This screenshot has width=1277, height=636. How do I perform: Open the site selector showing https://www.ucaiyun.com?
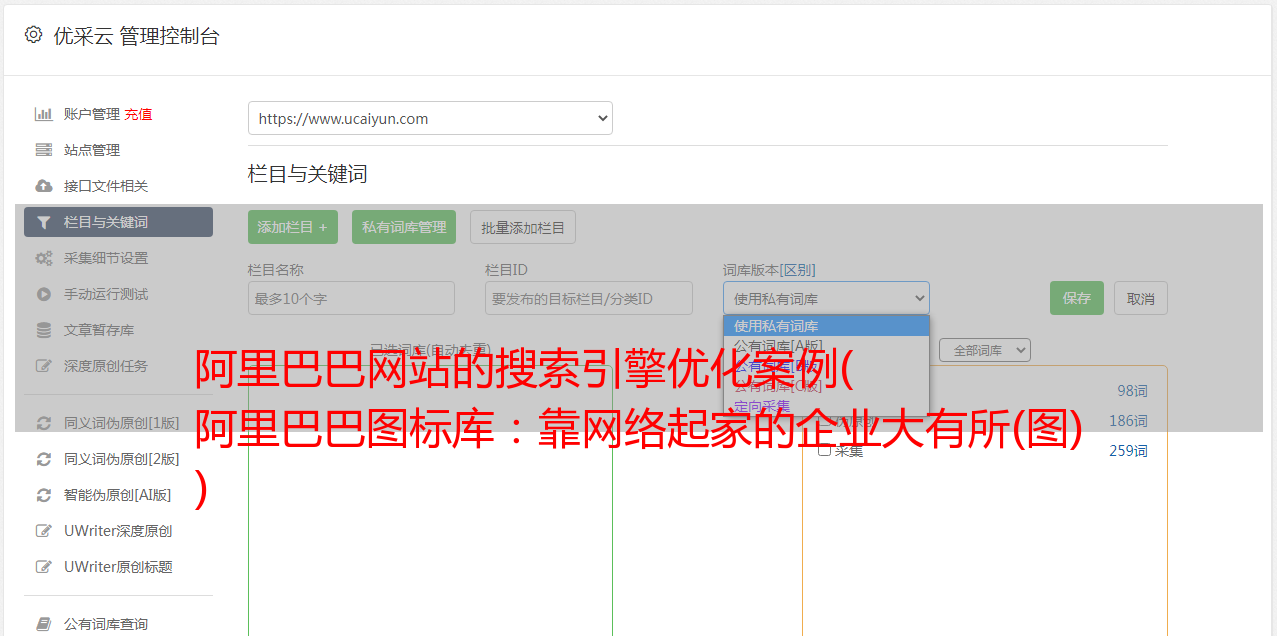tap(430, 118)
